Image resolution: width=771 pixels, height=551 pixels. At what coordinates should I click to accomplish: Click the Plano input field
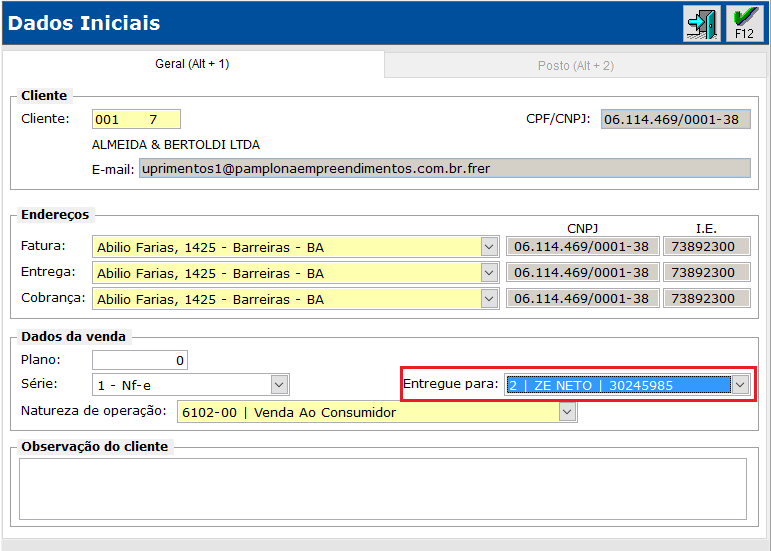(x=140, y=360)
